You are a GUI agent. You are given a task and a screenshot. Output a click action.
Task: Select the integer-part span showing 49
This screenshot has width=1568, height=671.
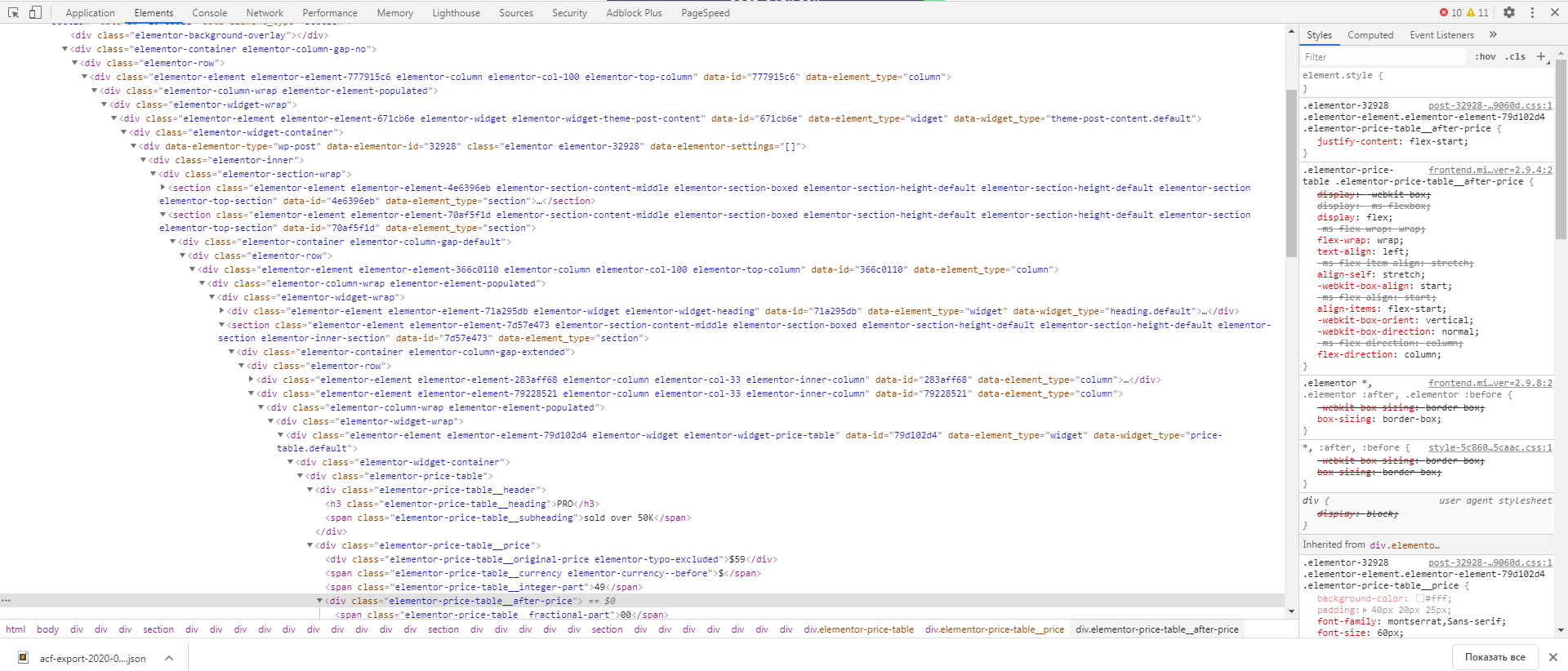tap(483, 587)
